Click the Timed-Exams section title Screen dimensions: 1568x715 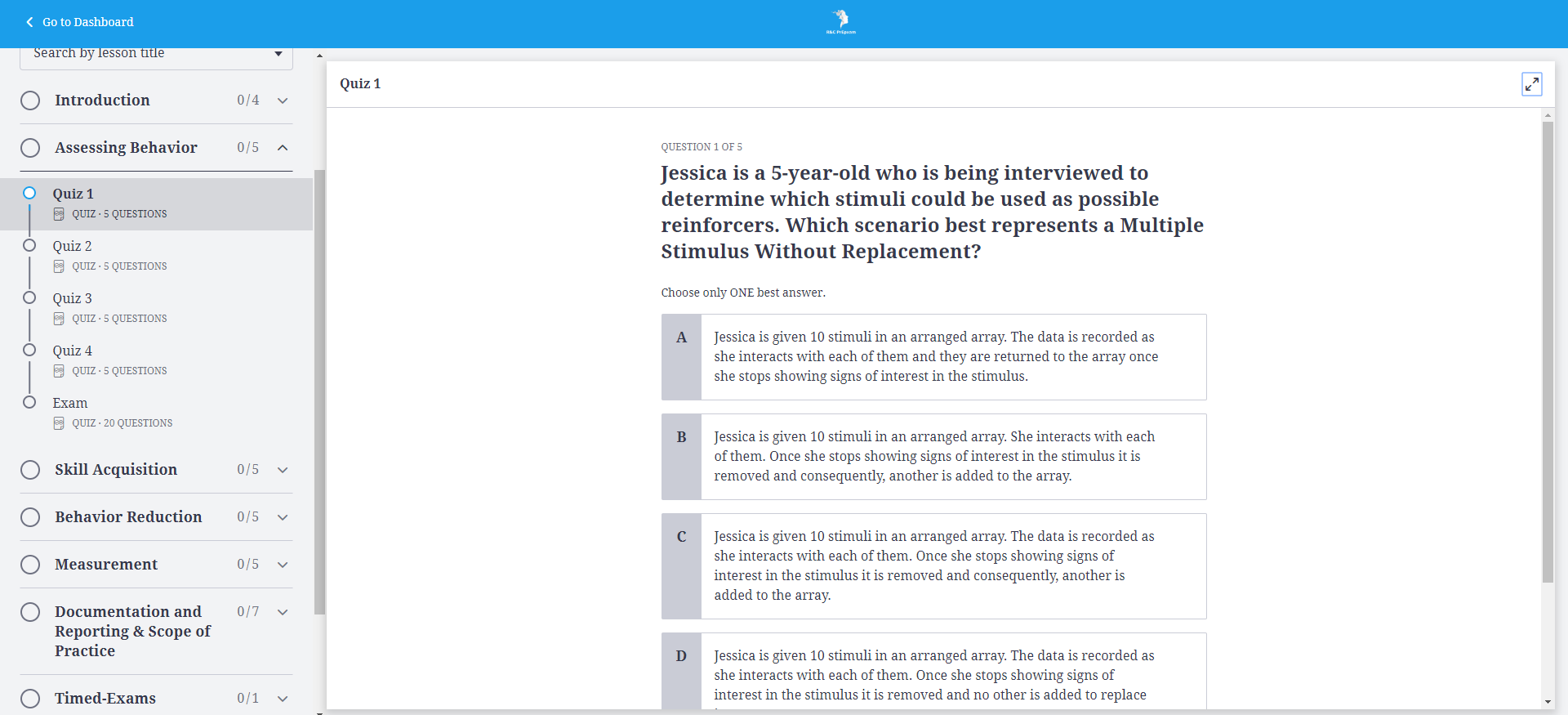[x=105, y=699]
